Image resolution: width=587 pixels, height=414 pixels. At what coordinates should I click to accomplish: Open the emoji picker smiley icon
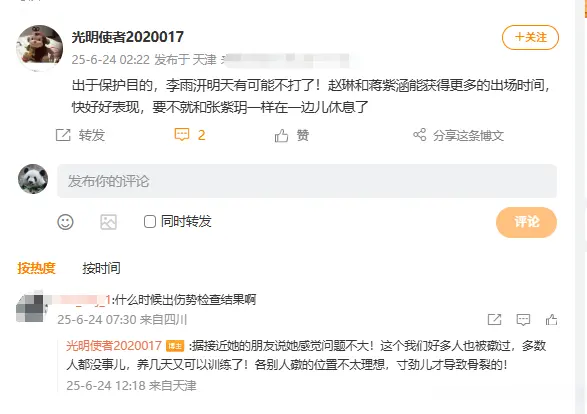65,222
